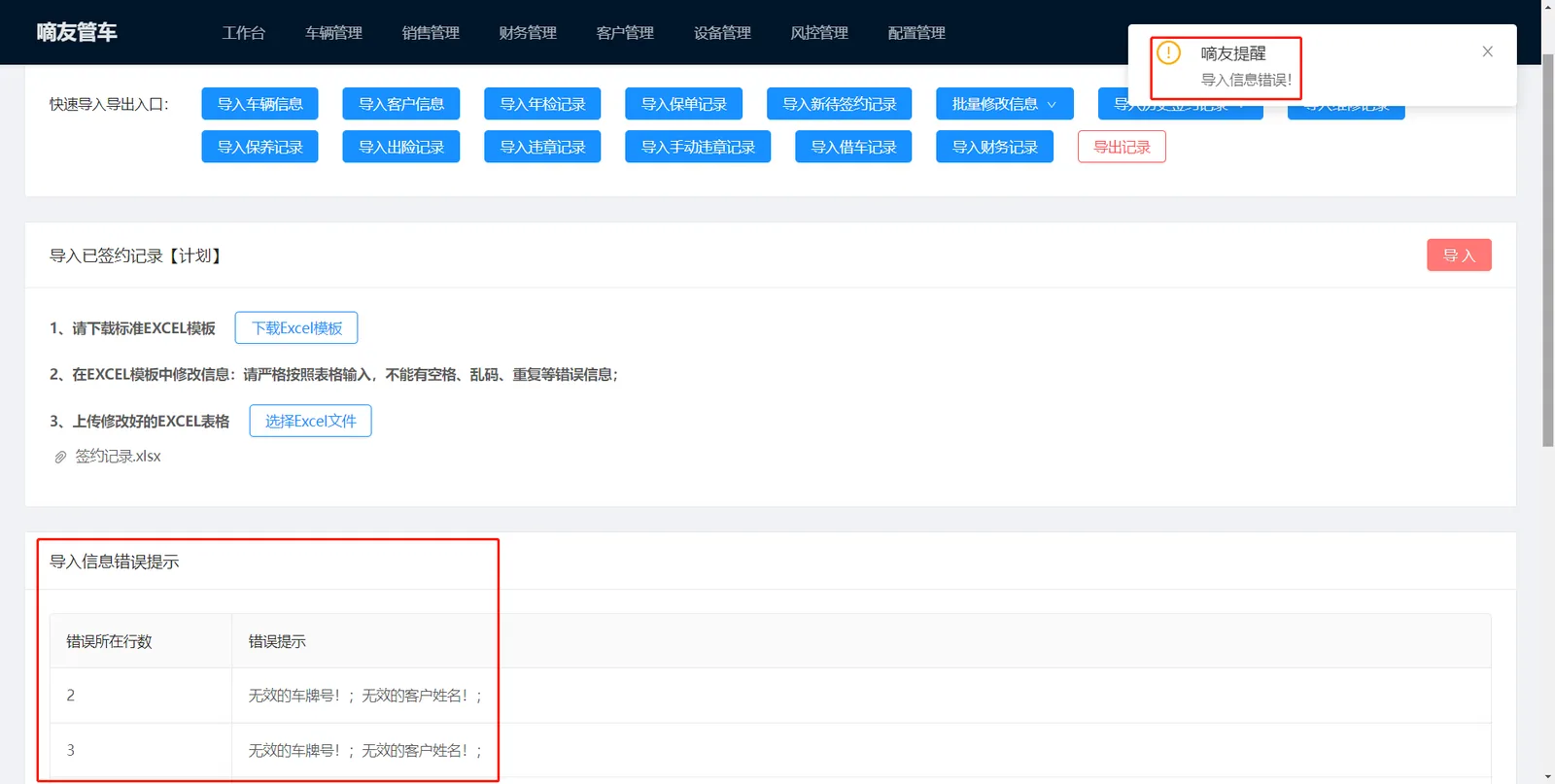Screen dimensions: 1555x784
Task: Expand the 批量修改信息 dropdown
Action: click(x=1004, y=104)
